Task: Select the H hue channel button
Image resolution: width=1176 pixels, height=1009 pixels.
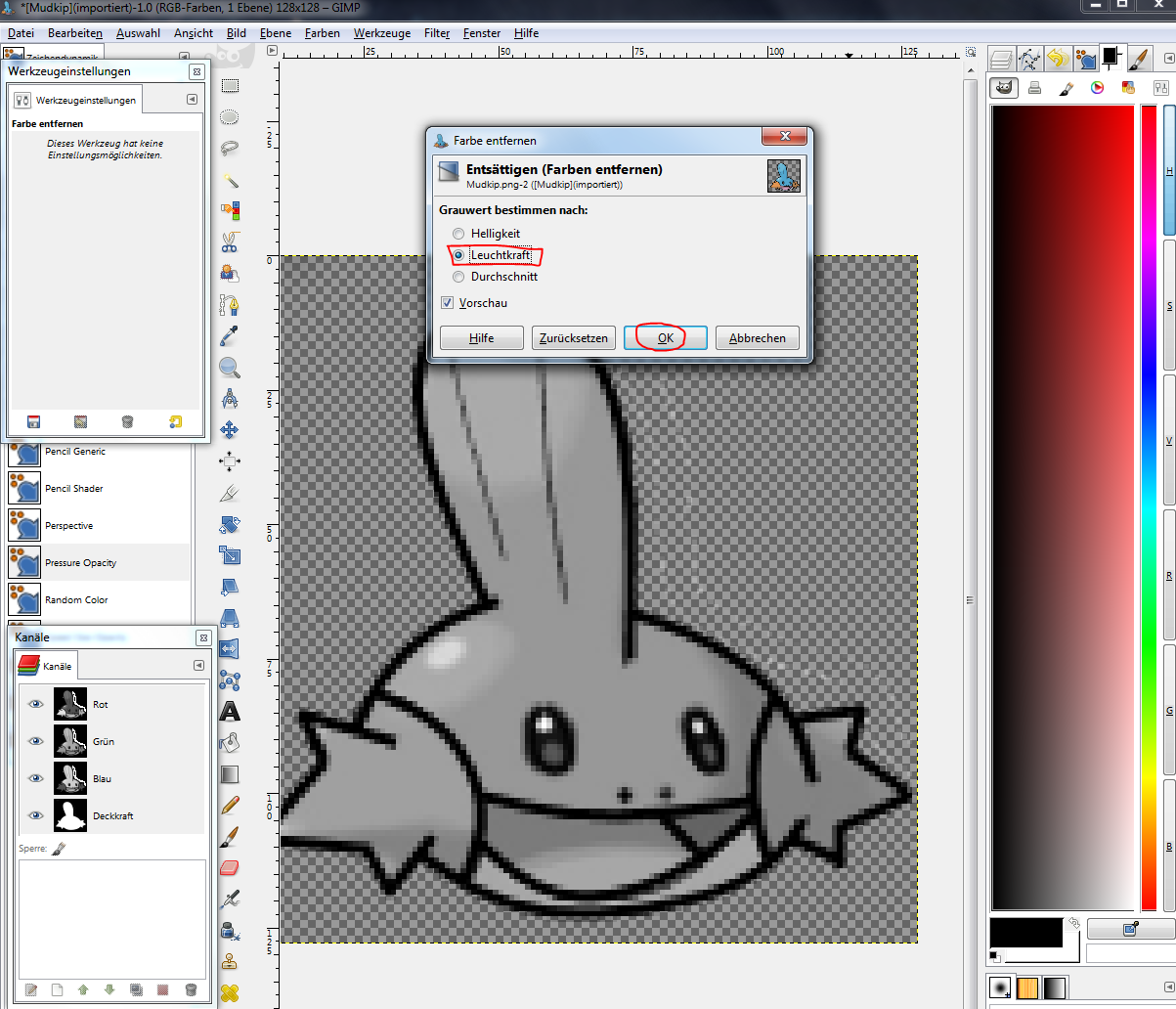Action: coord(1169,170)
